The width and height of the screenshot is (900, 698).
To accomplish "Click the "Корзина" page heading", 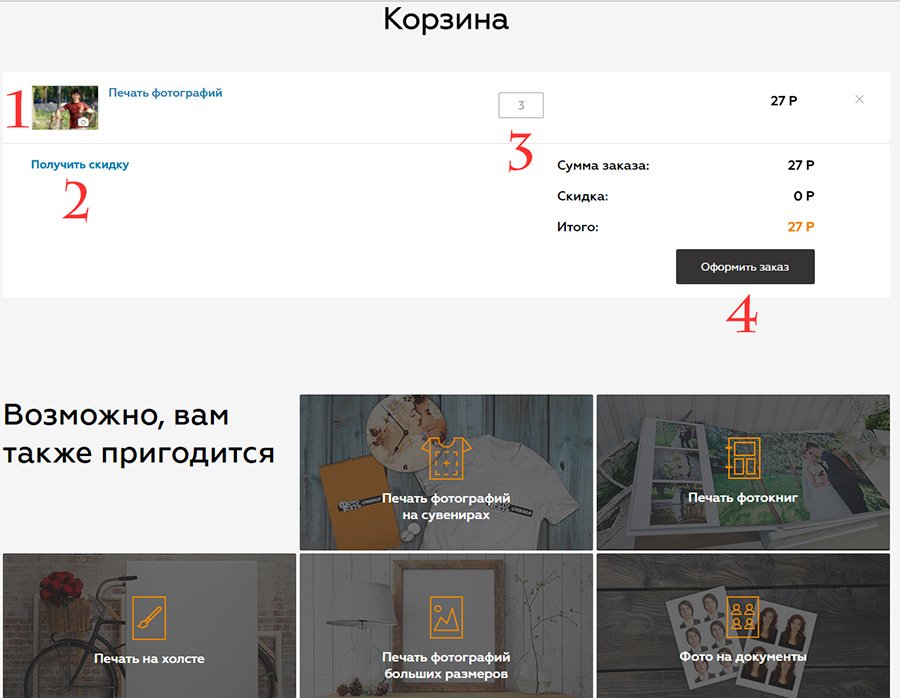I will (446, 20).
